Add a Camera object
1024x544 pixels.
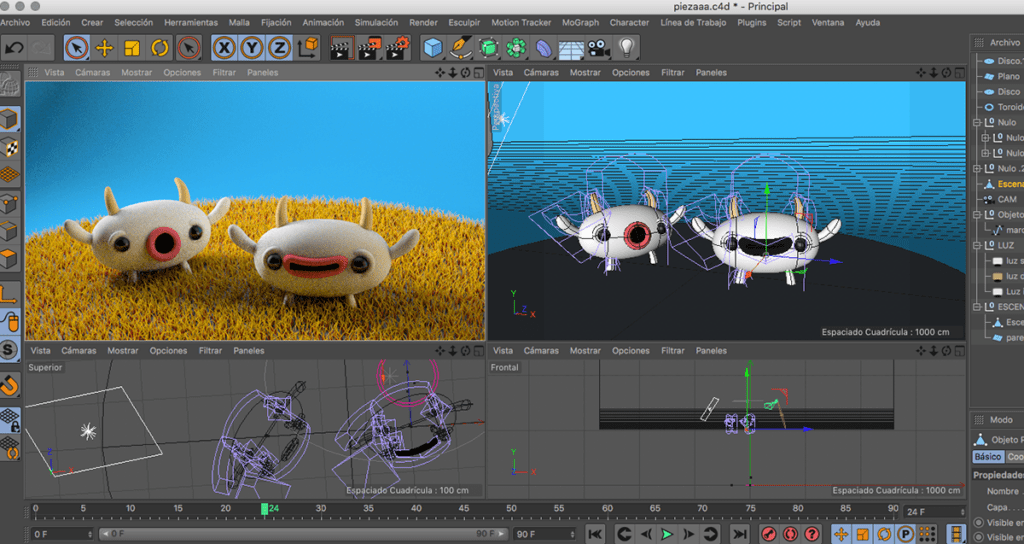pyautogui.click(x=598, y=48)
